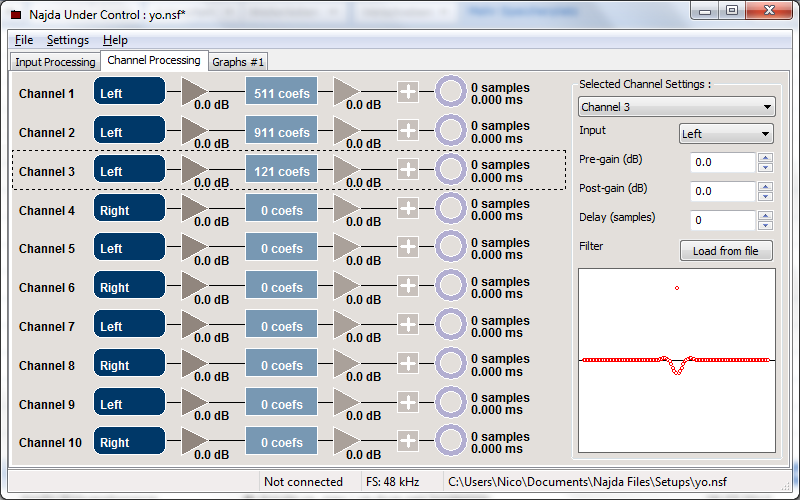Click the pre-gain triangle on Channel 10

click(x=194, y=441)
